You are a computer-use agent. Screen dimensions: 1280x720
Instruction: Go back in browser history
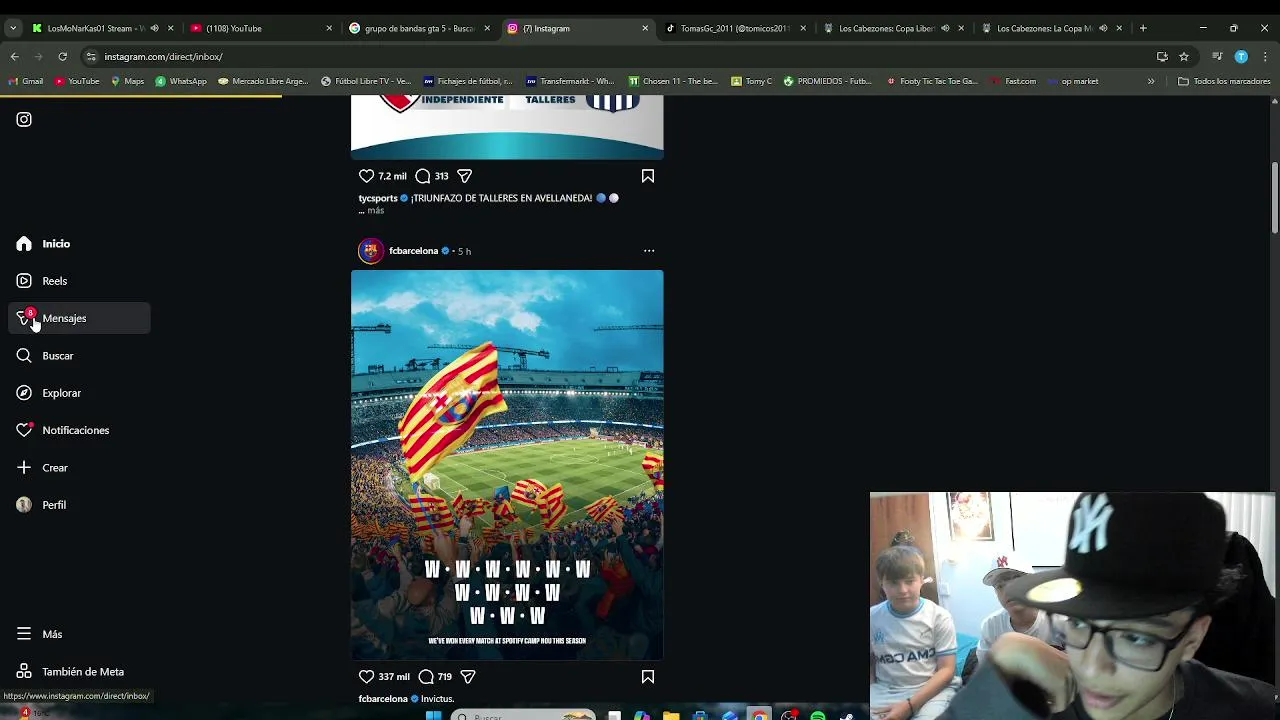coord(14,57)
